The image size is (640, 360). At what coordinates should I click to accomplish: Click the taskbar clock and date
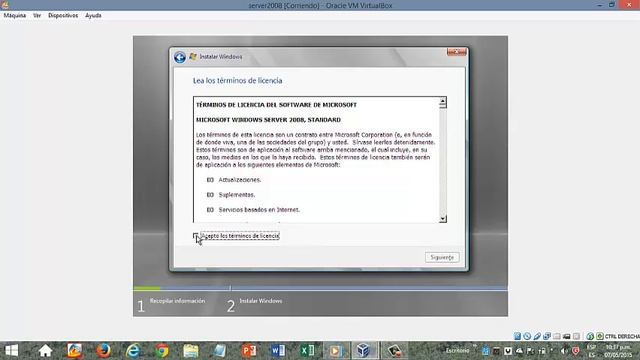click(618, 351)
